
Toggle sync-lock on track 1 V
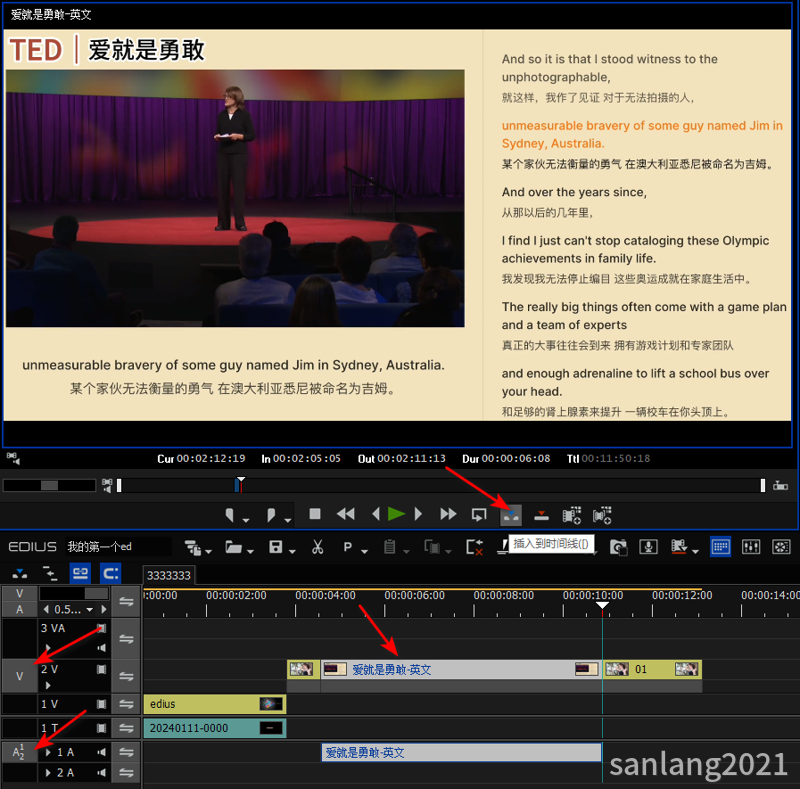pos(126,704)
